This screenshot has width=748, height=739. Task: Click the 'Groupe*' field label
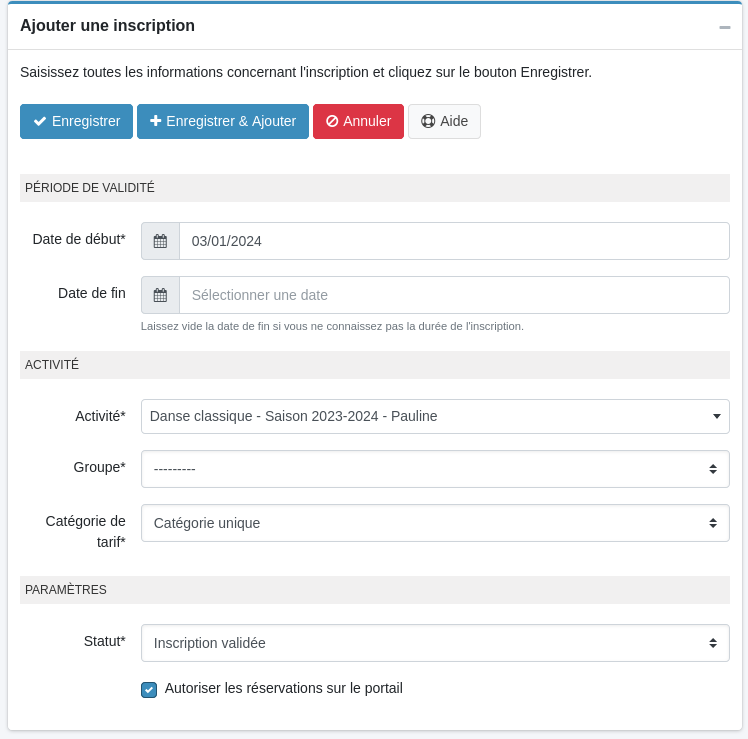coord(99,467)
